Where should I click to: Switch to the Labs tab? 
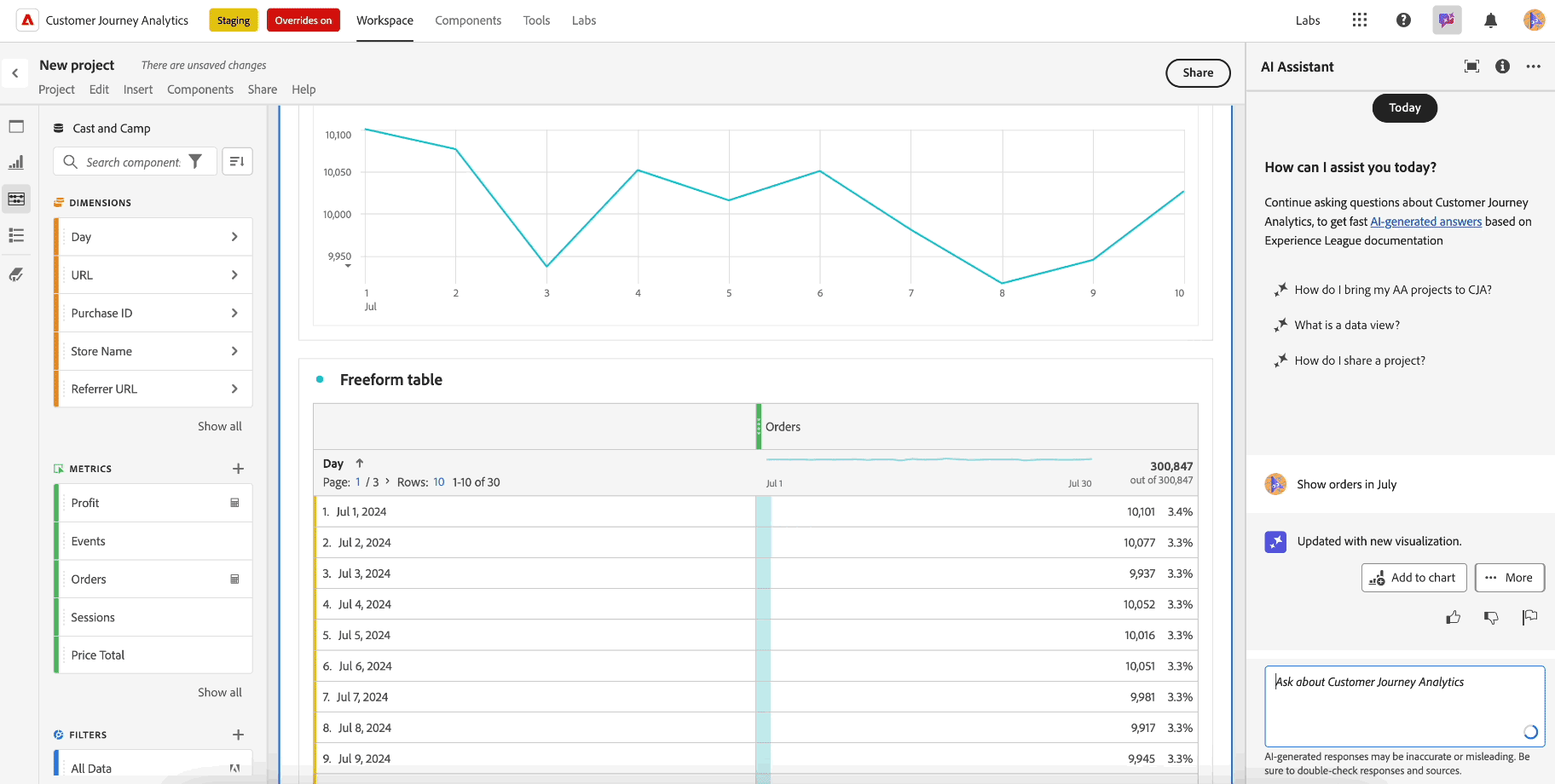(x=584, y=20)
